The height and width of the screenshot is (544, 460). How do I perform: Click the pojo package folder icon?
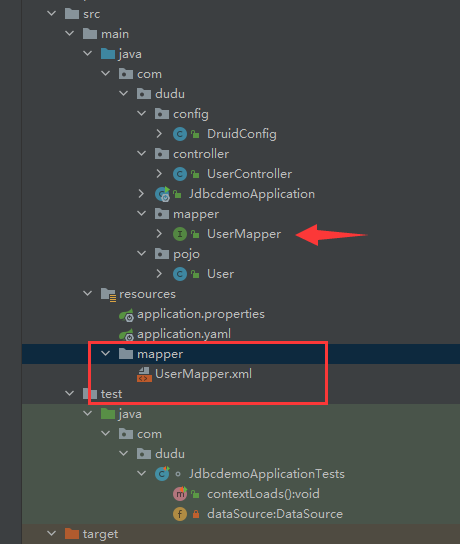click(162, 254)
